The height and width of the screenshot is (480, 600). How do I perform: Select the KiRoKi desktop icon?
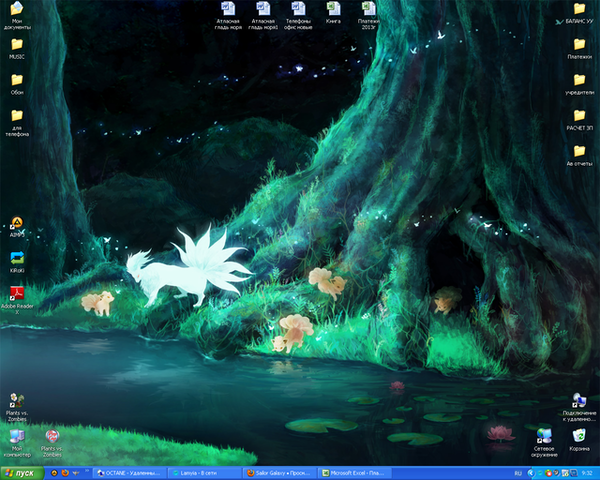pos(16,258)
